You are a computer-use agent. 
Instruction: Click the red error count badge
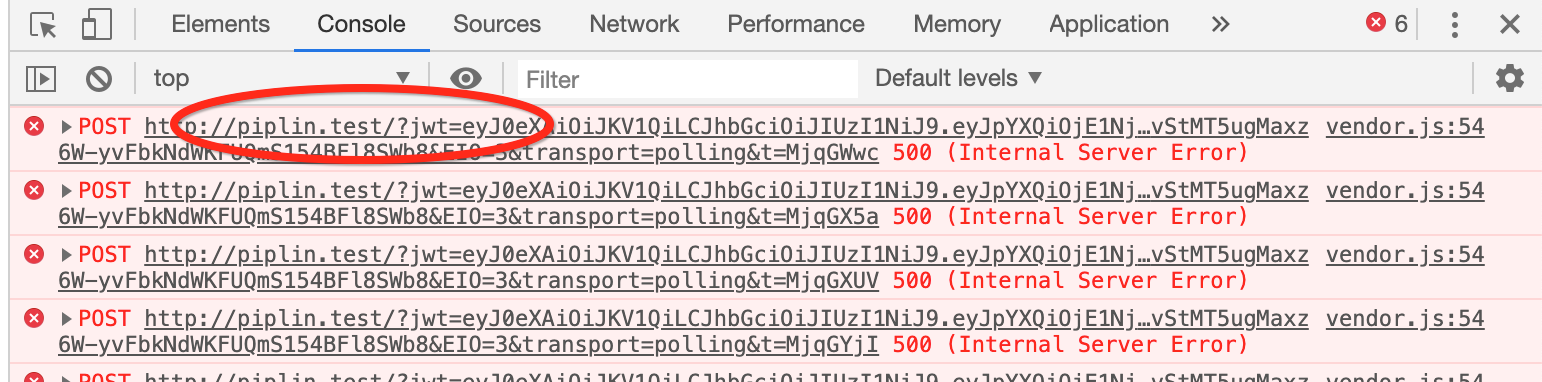click(1387, 24)
